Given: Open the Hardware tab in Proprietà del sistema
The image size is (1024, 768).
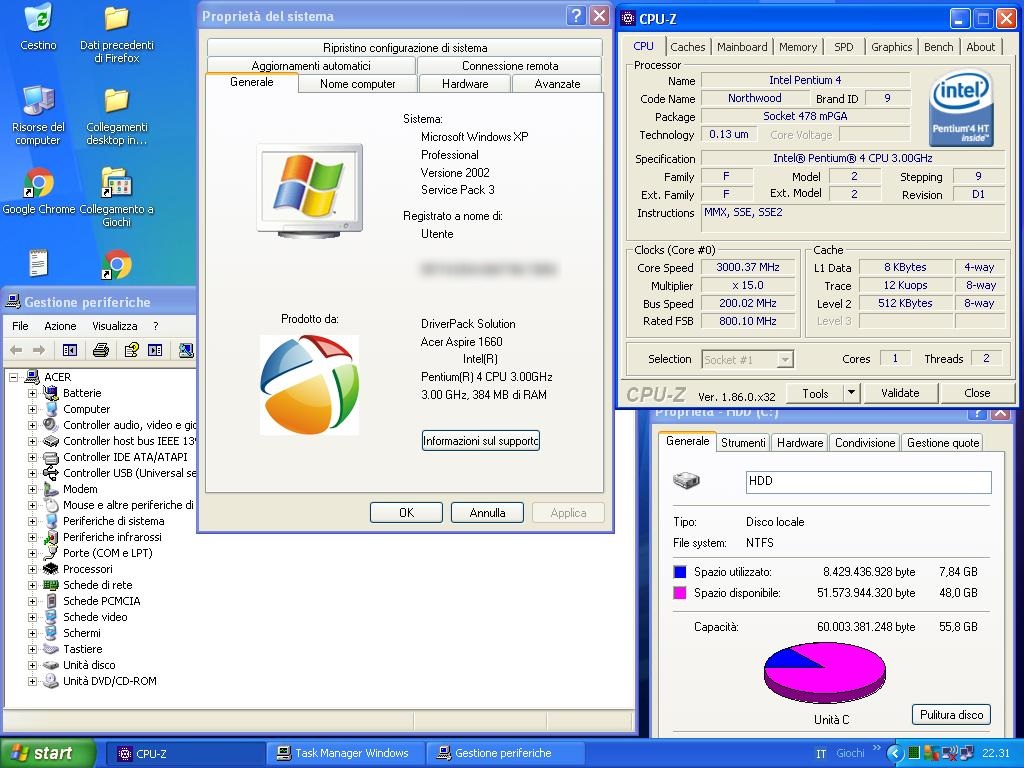Looking at the screenshot, I should coord(464,84).
